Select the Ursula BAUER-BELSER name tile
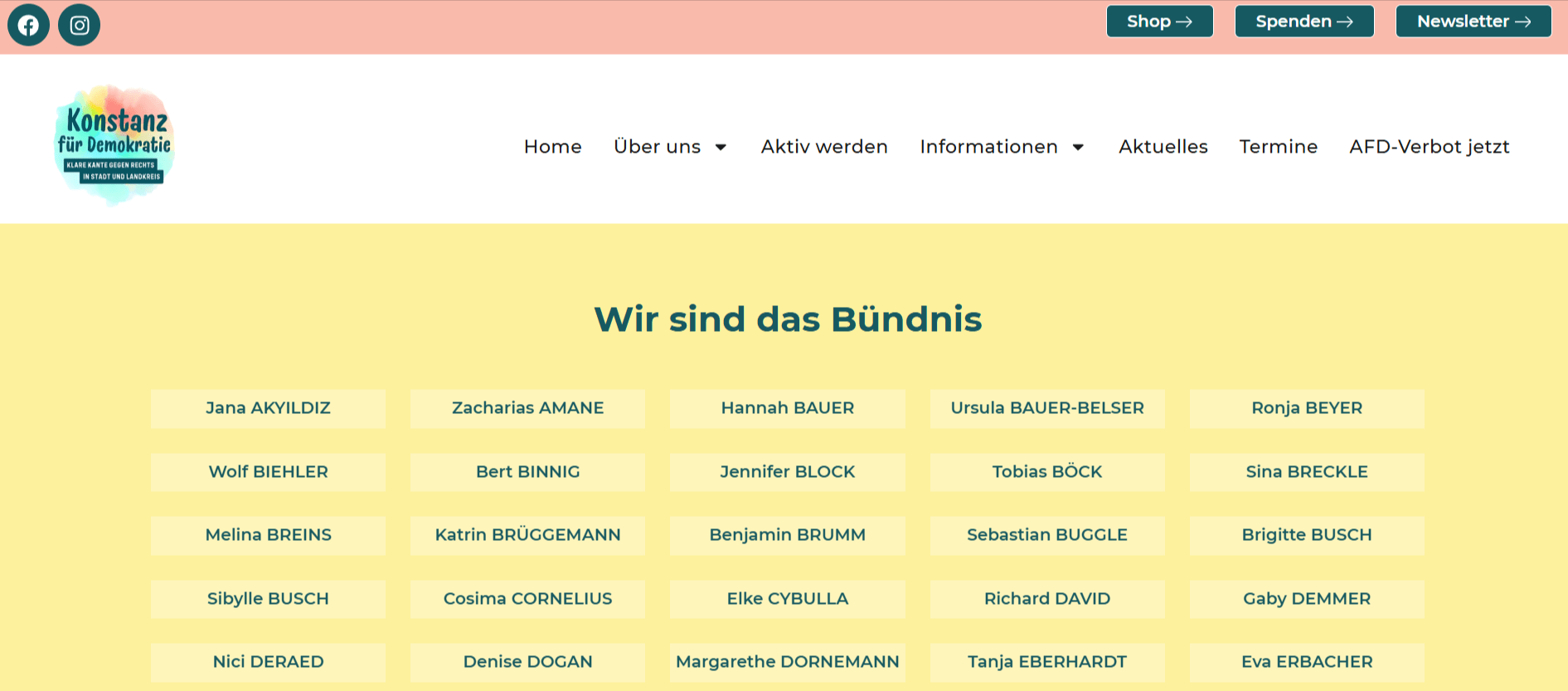Viewport: 1568px width, 691px height. click(x=1046, y=408)
